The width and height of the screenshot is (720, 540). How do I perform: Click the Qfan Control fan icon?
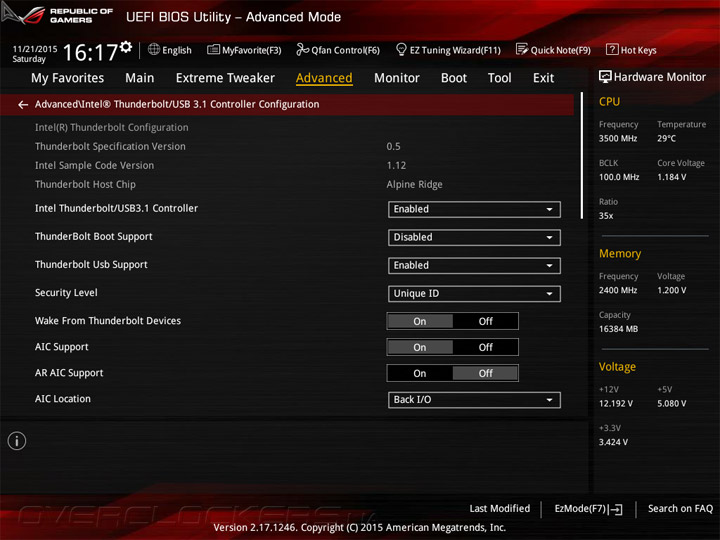coord(302,49)
